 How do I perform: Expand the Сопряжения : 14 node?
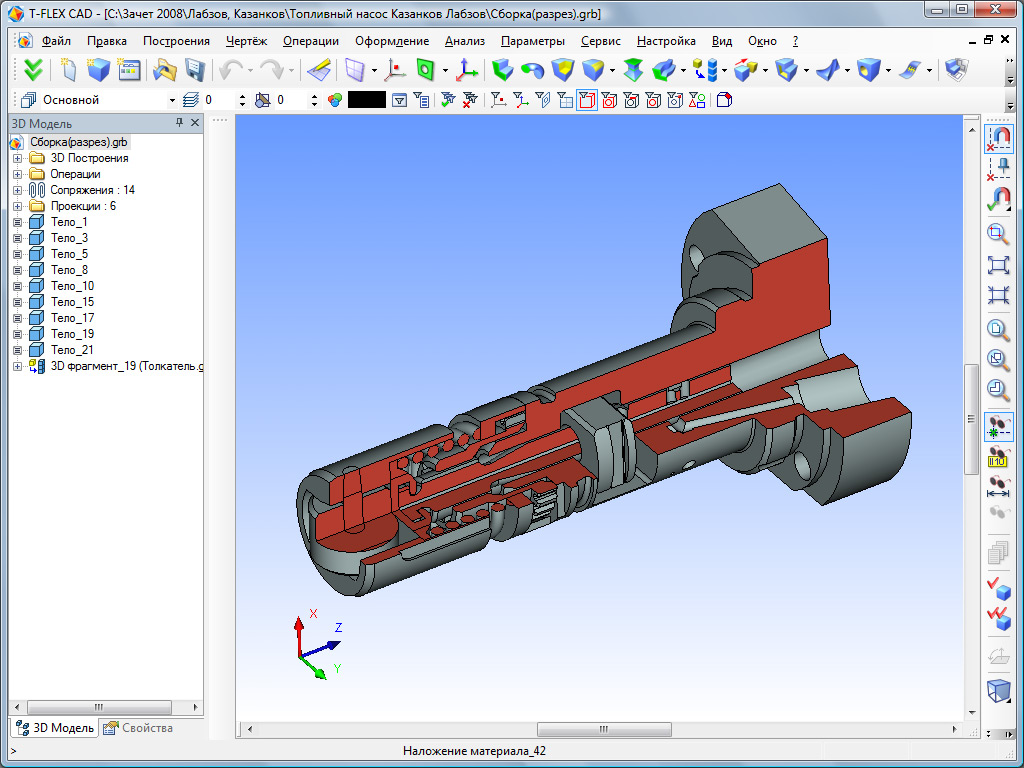pyautogui.click(x=18, y=190)
